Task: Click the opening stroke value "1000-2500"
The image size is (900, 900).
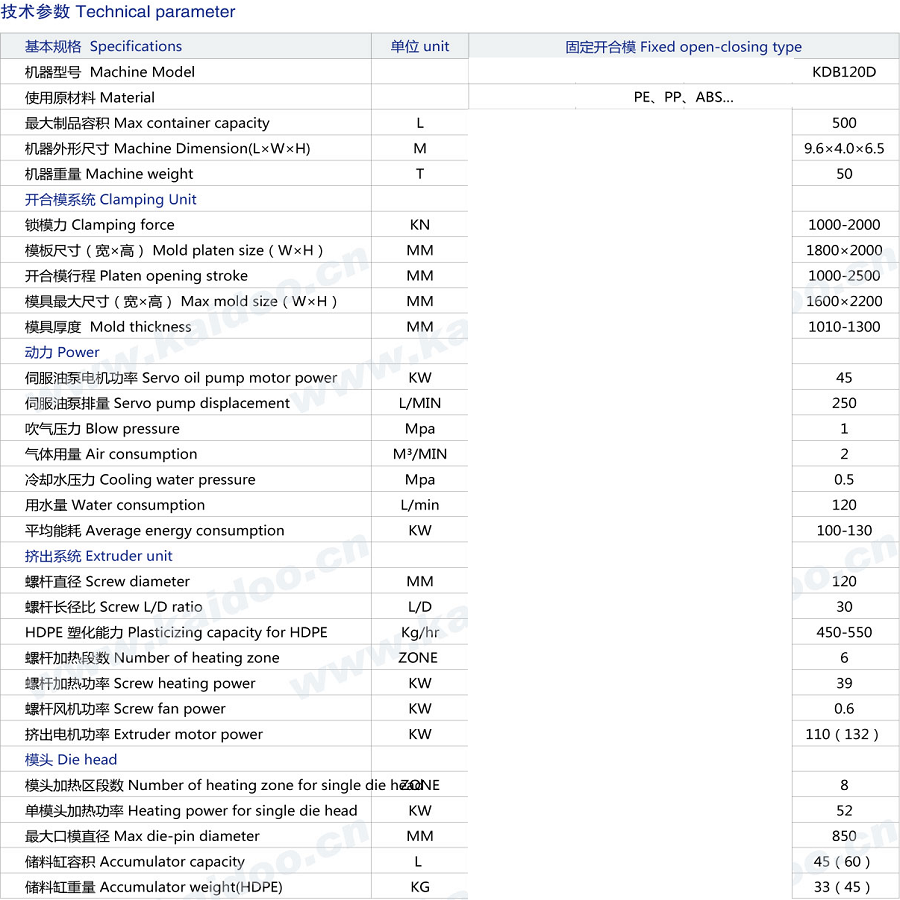Action: (844, 276)
